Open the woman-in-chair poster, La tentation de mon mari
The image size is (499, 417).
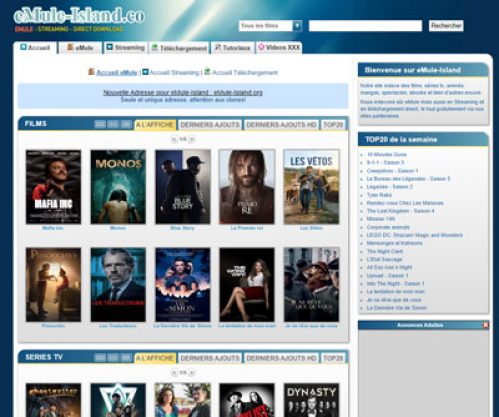pos(247,285)
